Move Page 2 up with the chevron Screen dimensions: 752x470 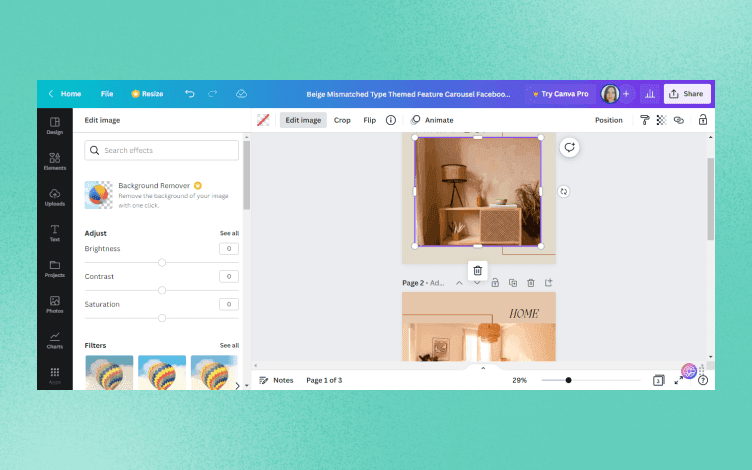pos(459,283)
